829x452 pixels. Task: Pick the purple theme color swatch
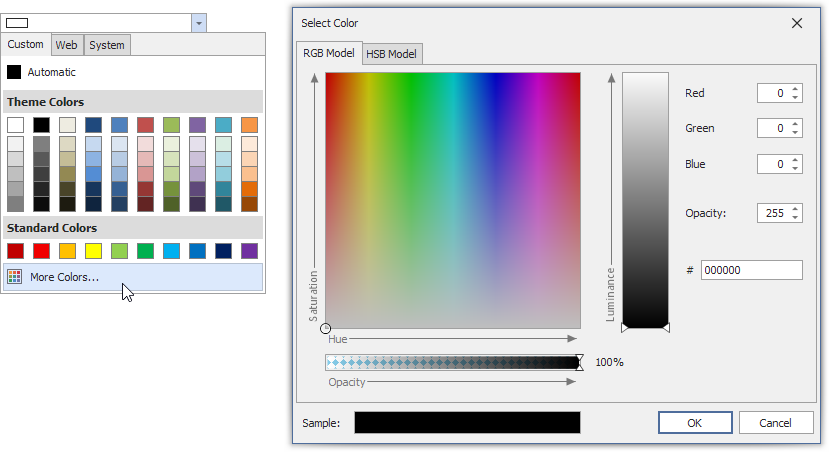197,125
